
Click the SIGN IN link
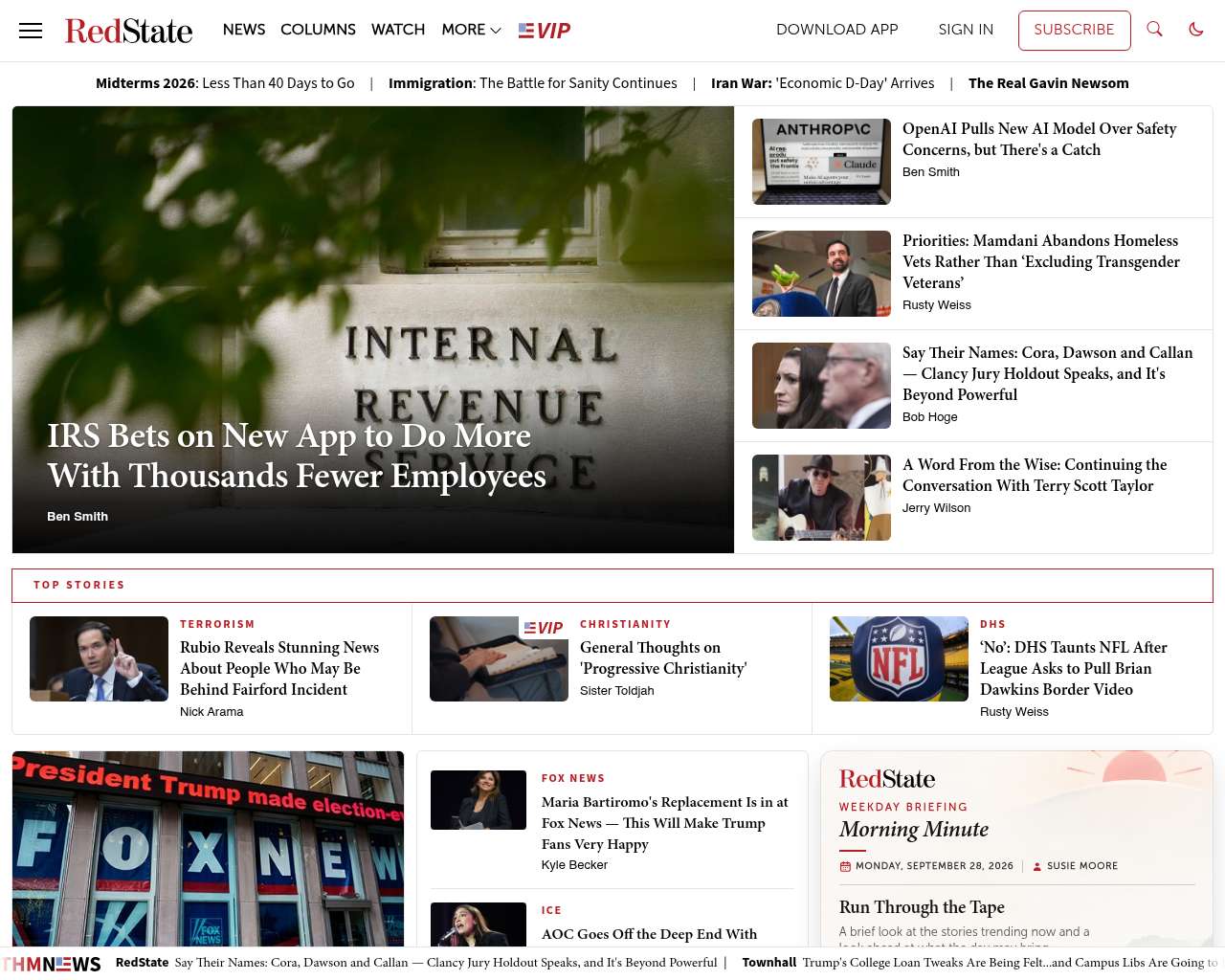pos(966,30)
